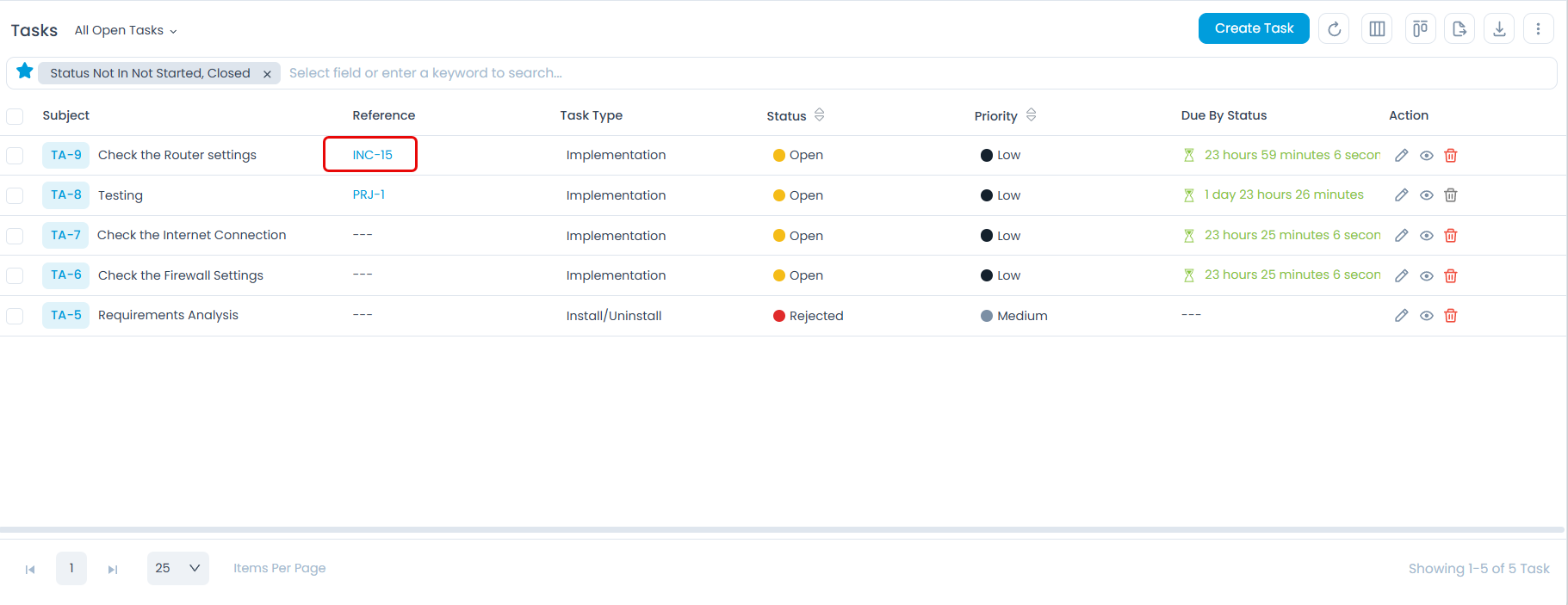Image resolution: width=1568 pixels, height=605 pixels.
Task: Edit task Check the Internet Connection
Action: click(1402, 235)
